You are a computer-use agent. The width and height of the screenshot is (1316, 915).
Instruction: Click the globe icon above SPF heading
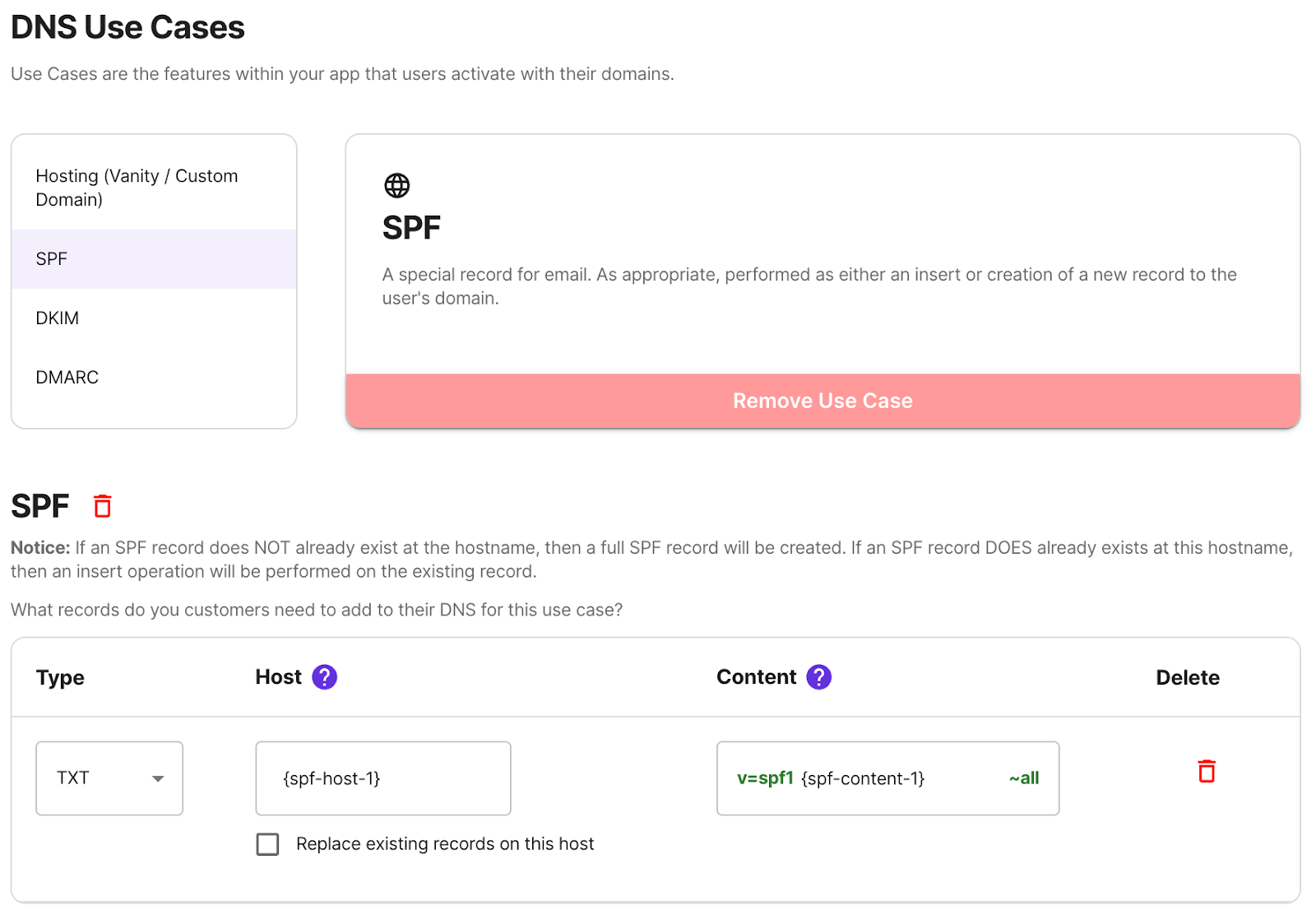pos(398,185)
